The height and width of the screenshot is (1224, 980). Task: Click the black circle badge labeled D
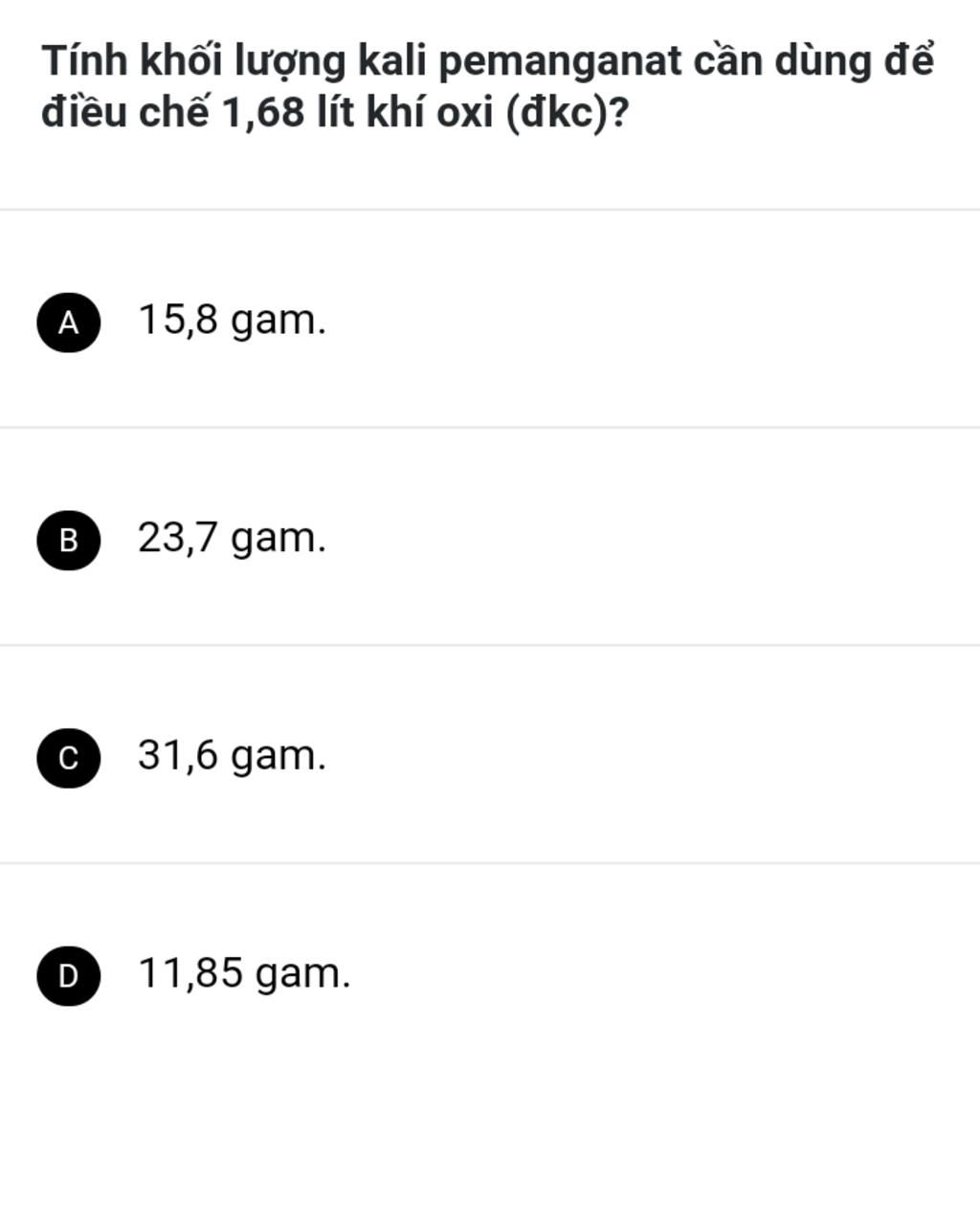pyautogui.click(x=69, y=974)
